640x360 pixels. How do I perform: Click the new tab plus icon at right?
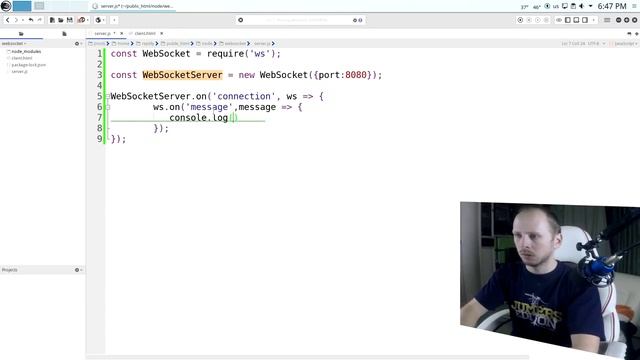[x=636, y=34]
